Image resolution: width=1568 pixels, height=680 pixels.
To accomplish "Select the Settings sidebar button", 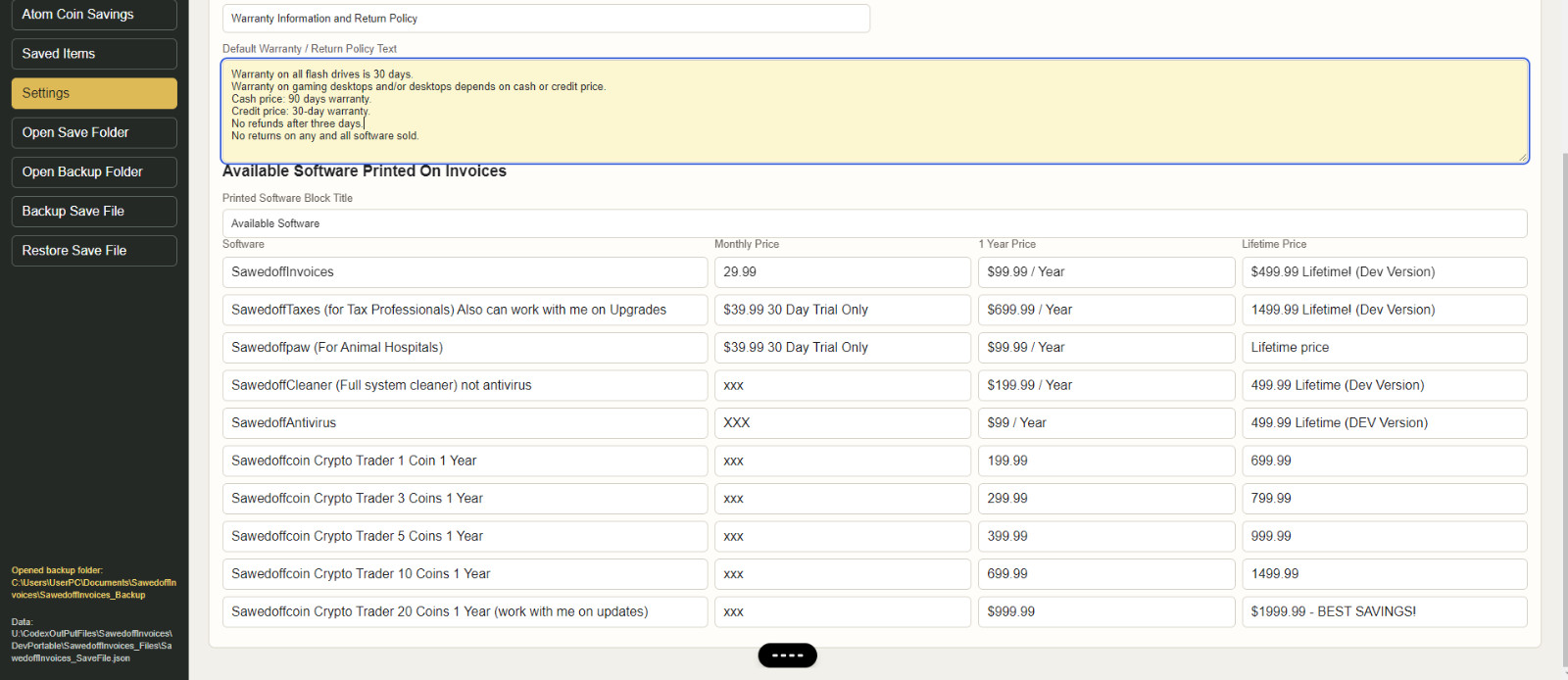I will click(94, 93).
